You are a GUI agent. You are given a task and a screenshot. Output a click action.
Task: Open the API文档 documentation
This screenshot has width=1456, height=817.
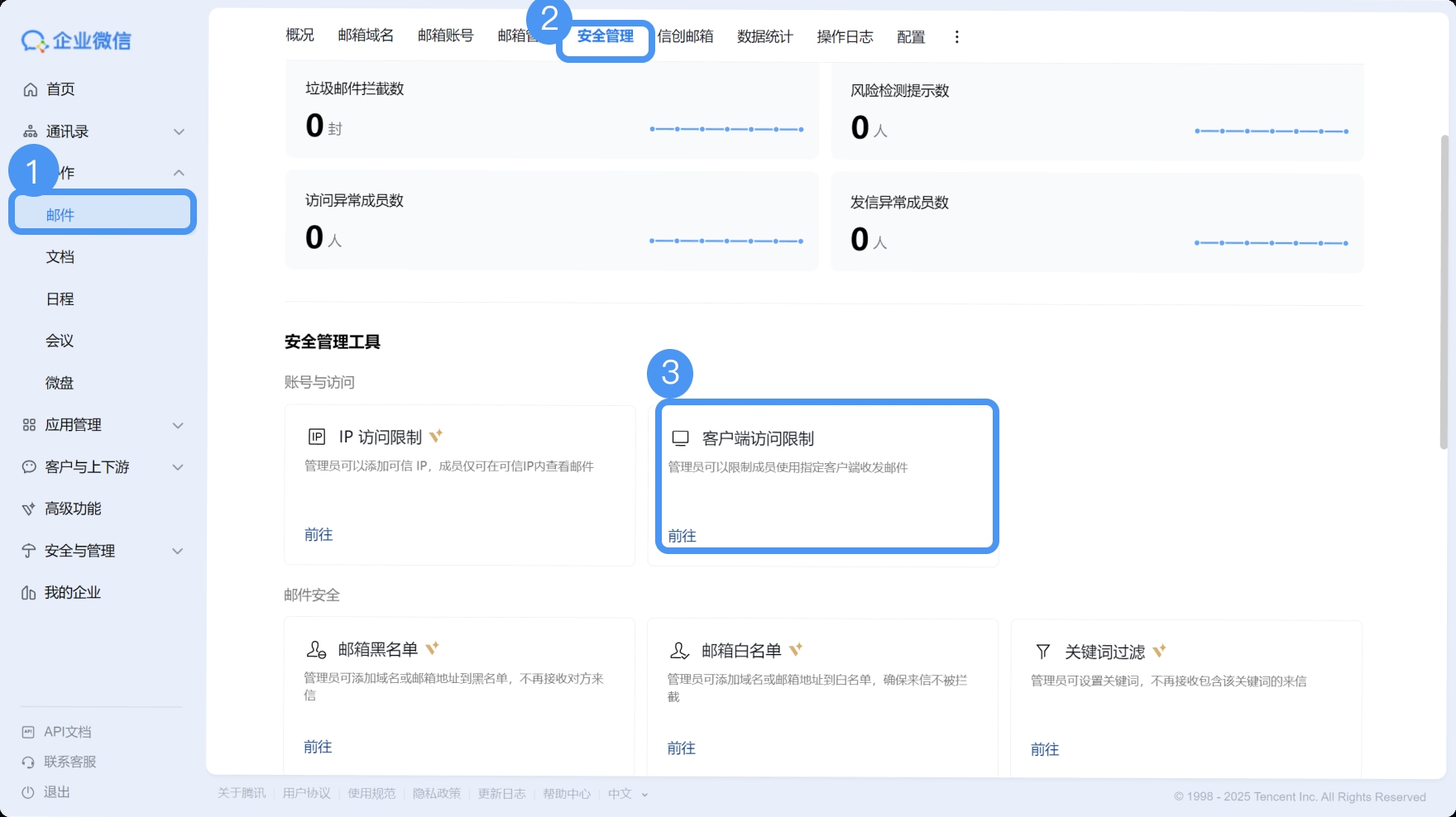67,731
